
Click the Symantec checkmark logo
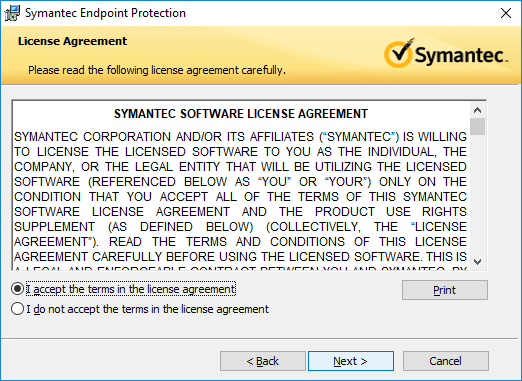coord(445,53)
